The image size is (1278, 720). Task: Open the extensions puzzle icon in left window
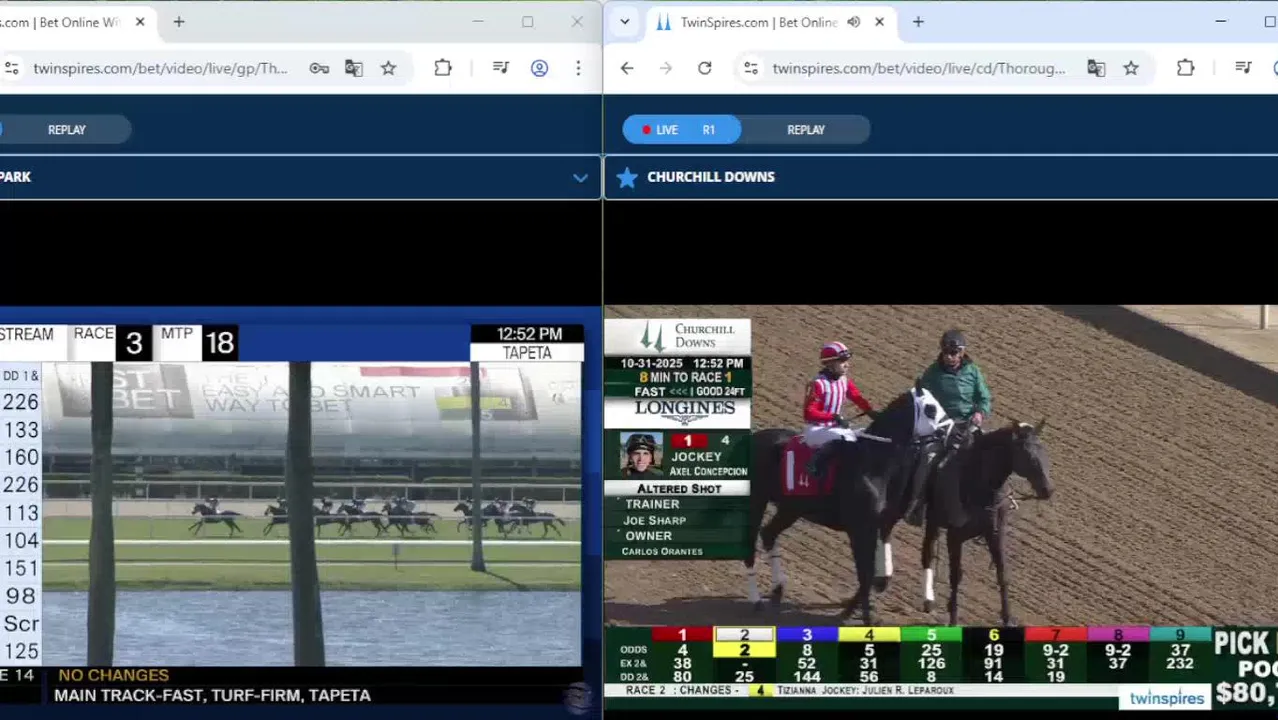443,68
